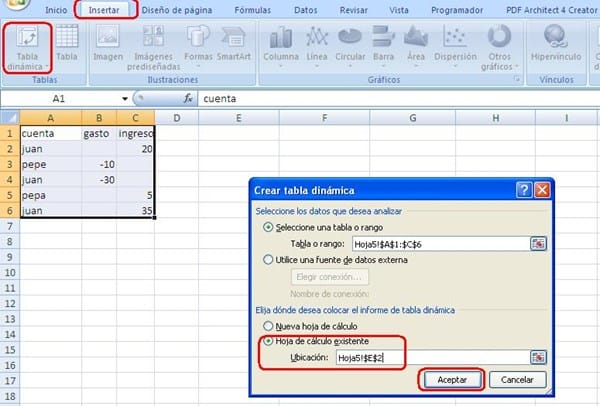600x406 pixels.
Task: Insert an Área chart
Action: pos(416,46)
